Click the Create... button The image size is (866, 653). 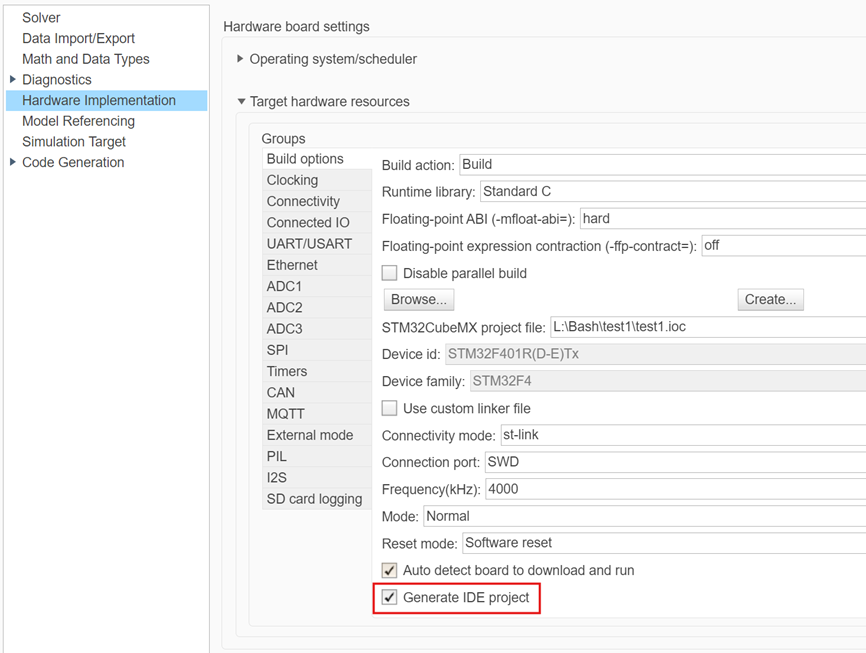(x=770, y=299)
